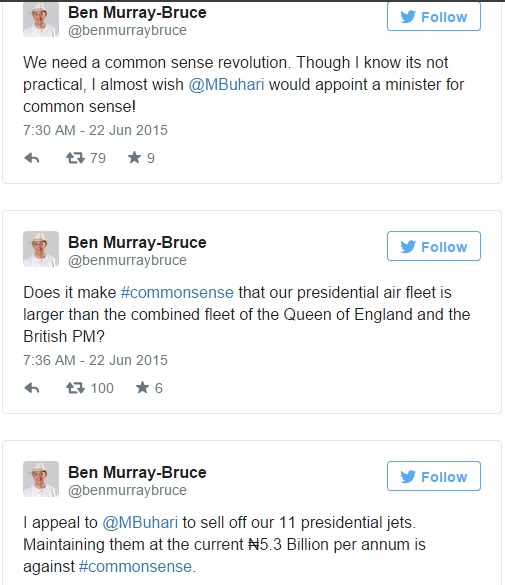Favorite the tweet with 9 stars
The height and width of the screenshot is (585, 505).
(x=134, y=158)
